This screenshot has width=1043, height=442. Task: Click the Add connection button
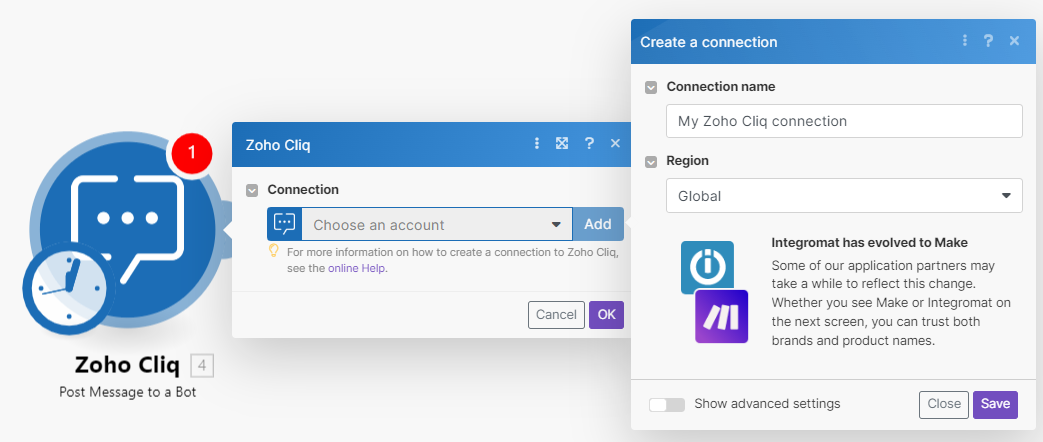pyautogui.click(x=598, y=224)
